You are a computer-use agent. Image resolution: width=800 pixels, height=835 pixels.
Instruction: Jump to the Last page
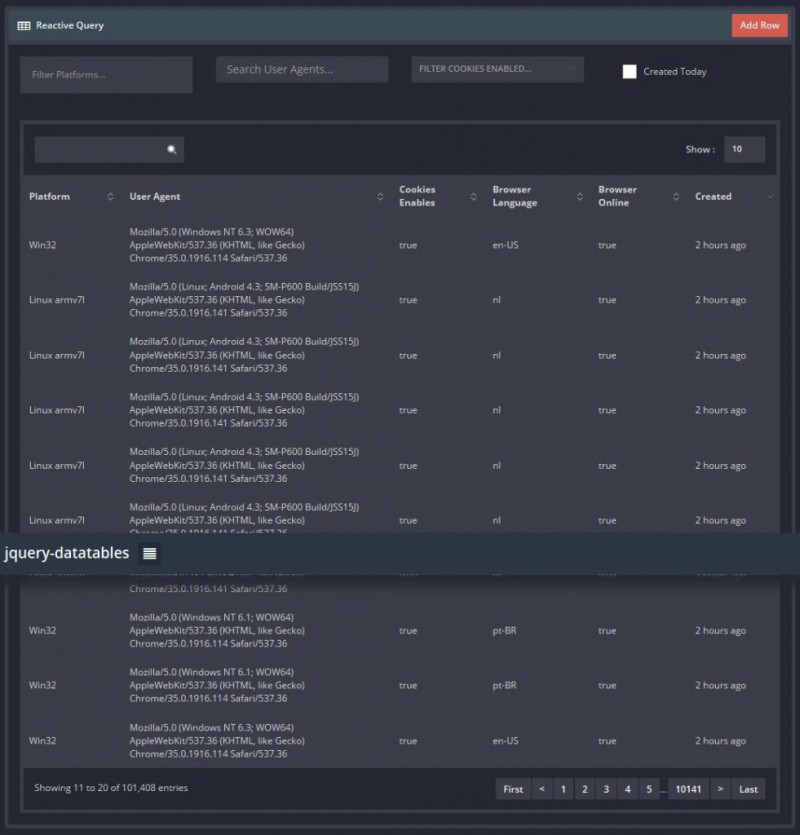point(748,789)
